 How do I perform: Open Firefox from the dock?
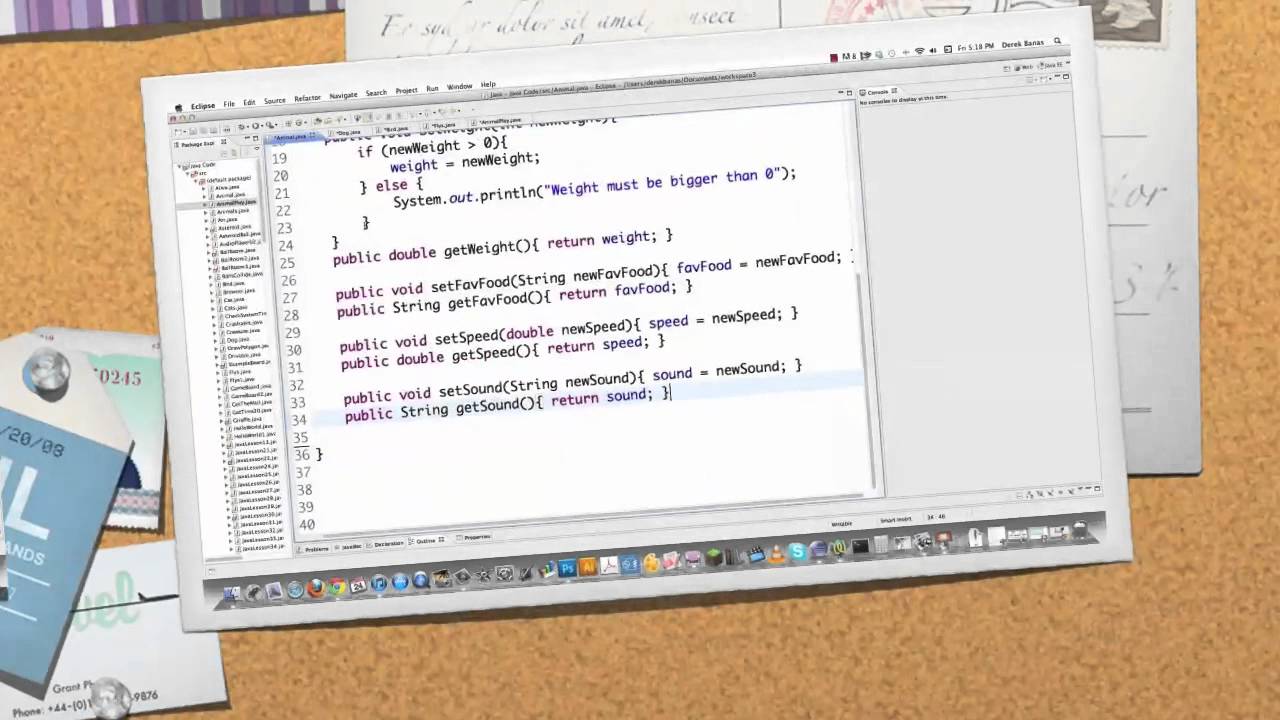coord(316,588)
